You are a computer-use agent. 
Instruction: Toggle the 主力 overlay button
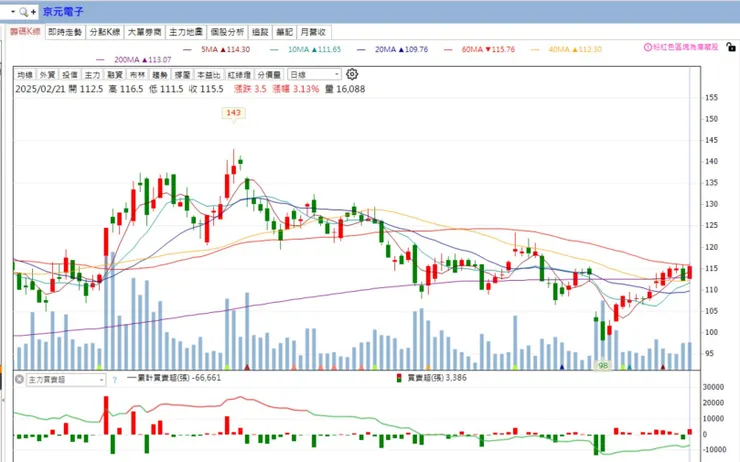click(x=92, y=75)
